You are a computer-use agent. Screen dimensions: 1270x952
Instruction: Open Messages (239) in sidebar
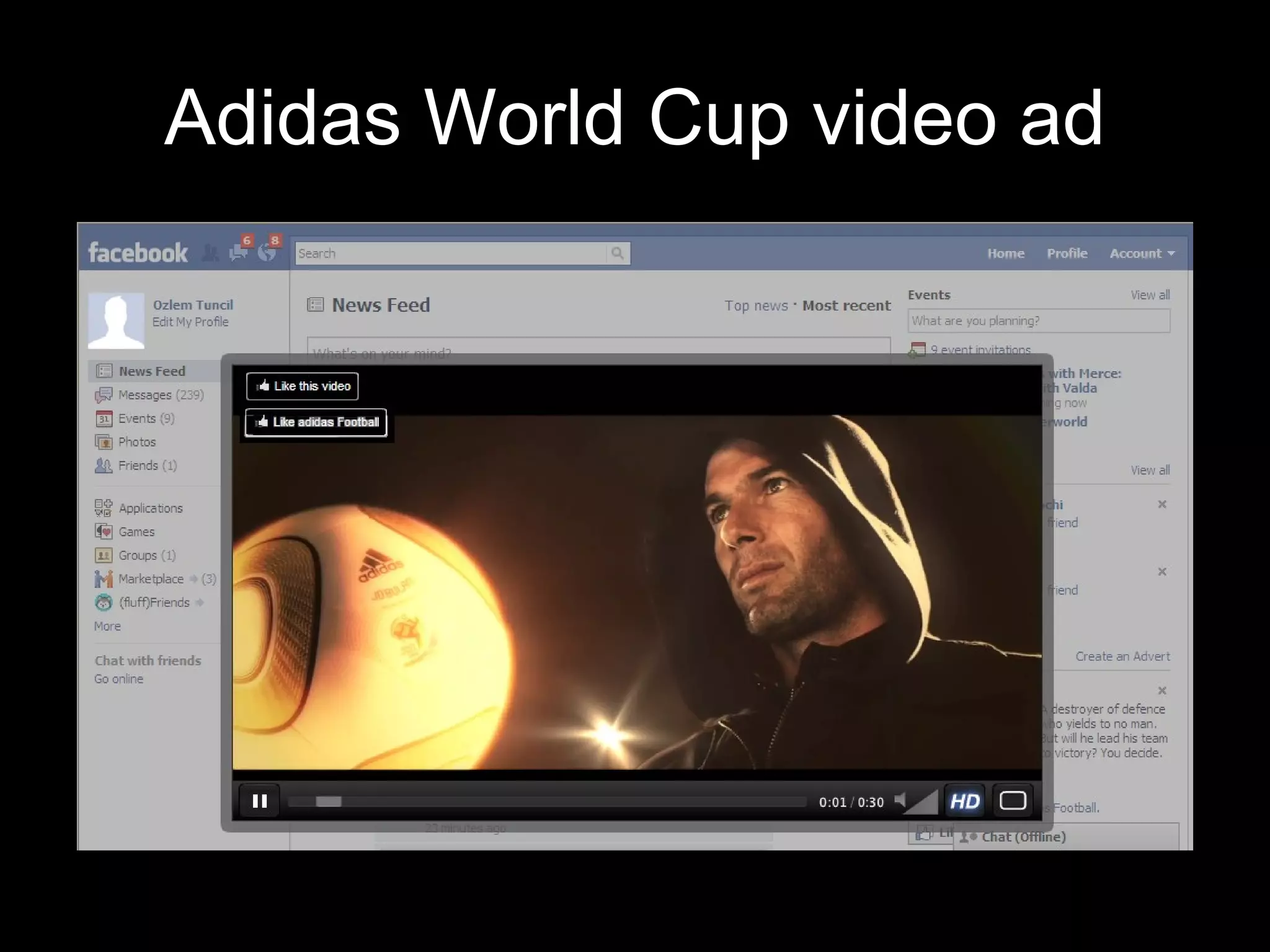pos(161,395)
